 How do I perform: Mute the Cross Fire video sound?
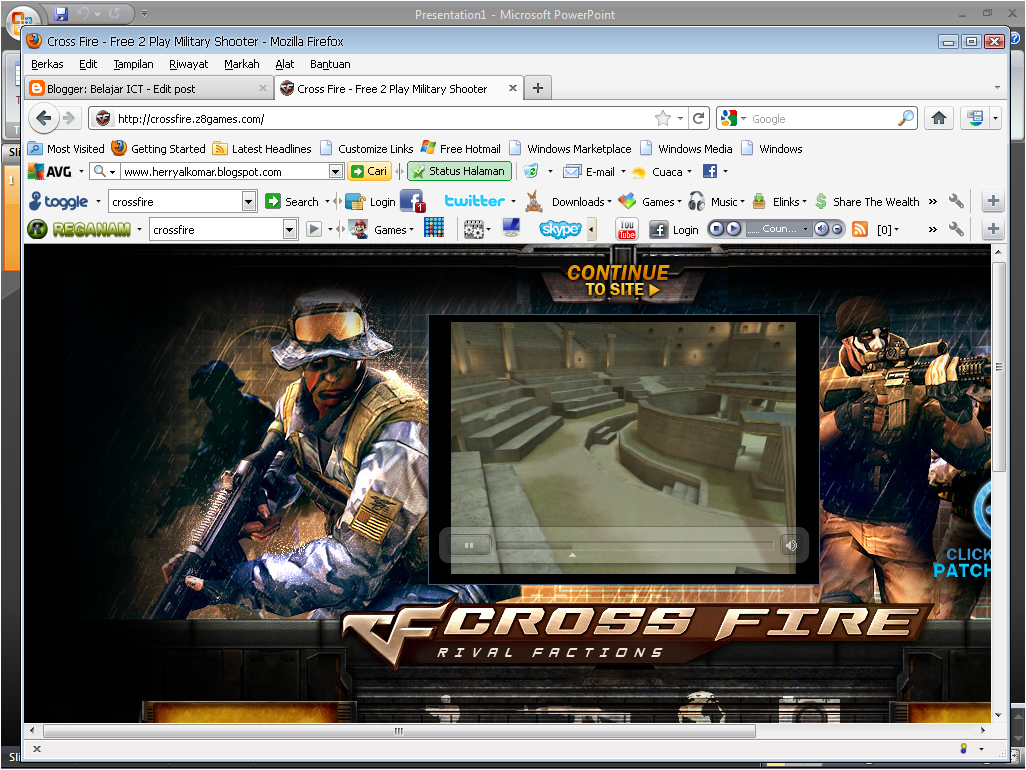tap(791, 545)
